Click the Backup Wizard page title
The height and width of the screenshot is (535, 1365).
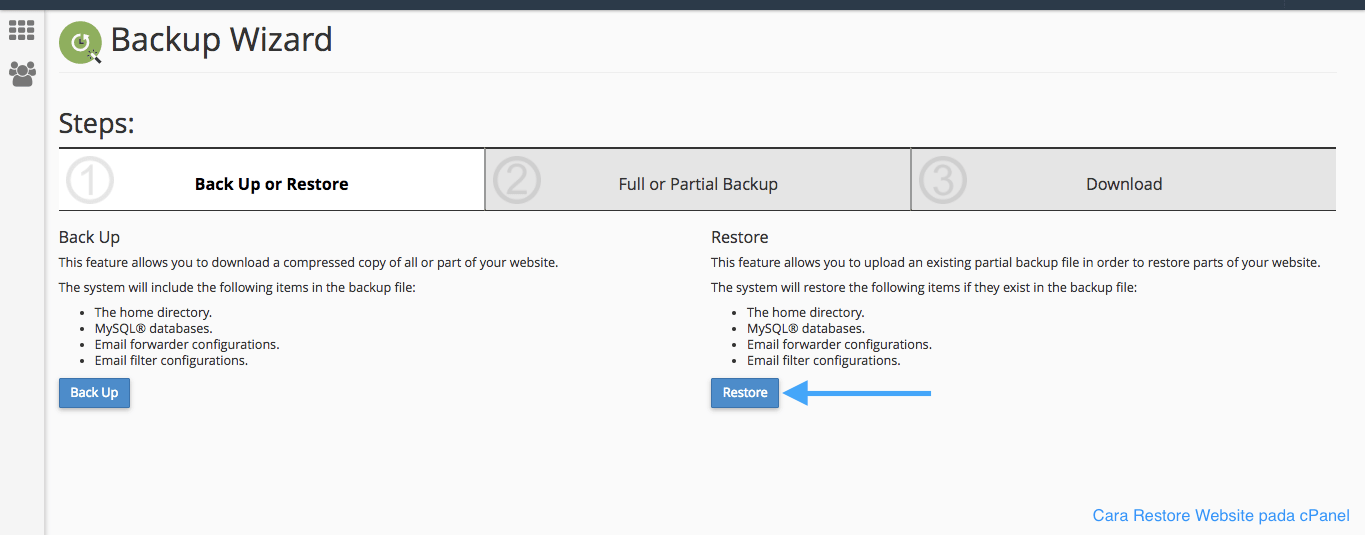[x=221, y=40]
